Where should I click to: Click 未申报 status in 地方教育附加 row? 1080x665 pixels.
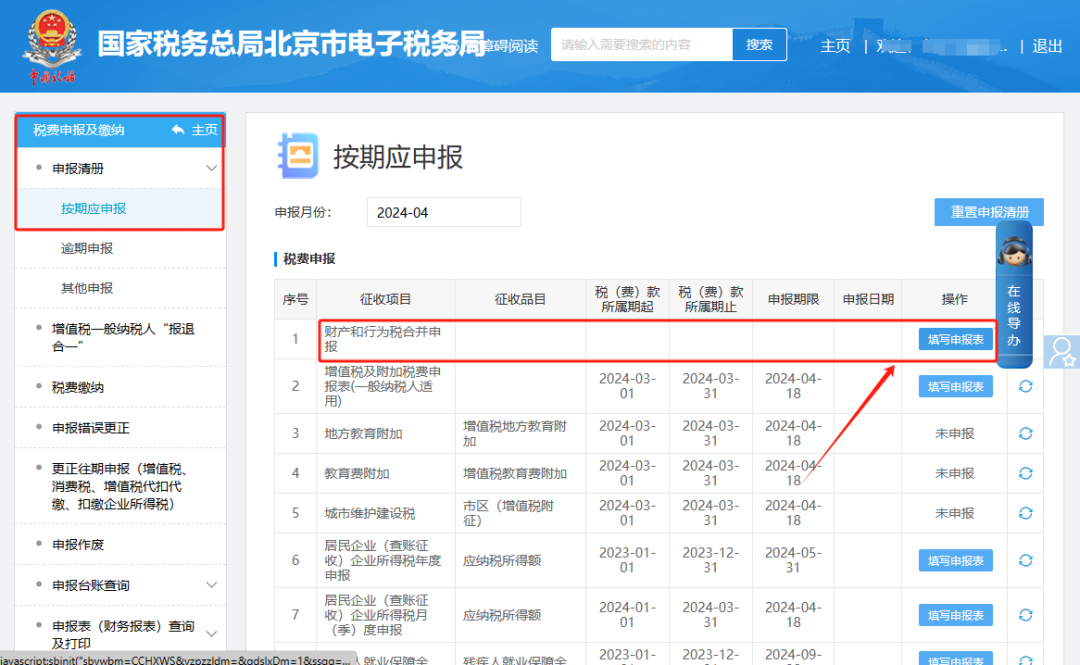[x=954, y=433]
